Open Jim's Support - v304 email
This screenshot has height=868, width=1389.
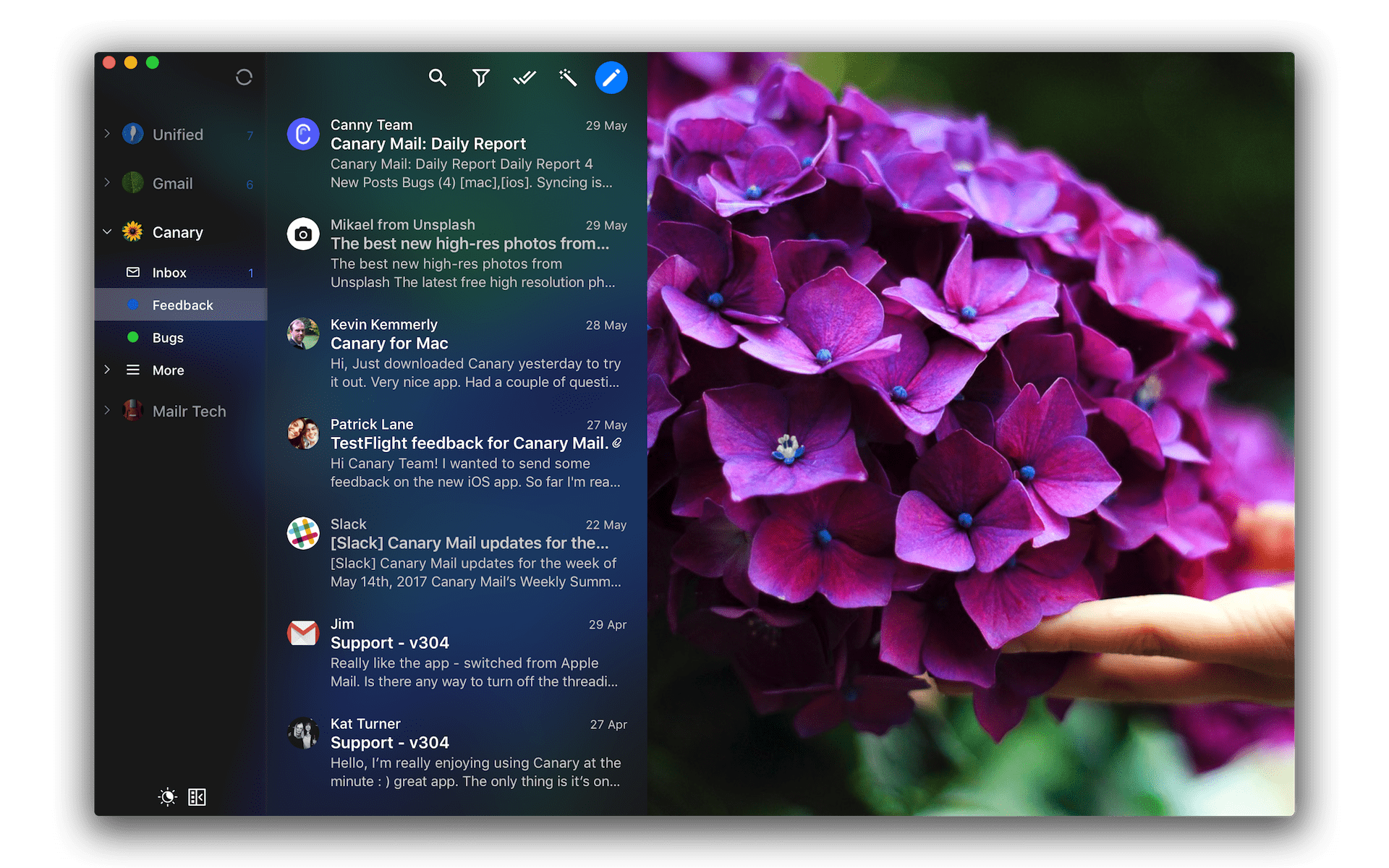(x=456, y=653)
